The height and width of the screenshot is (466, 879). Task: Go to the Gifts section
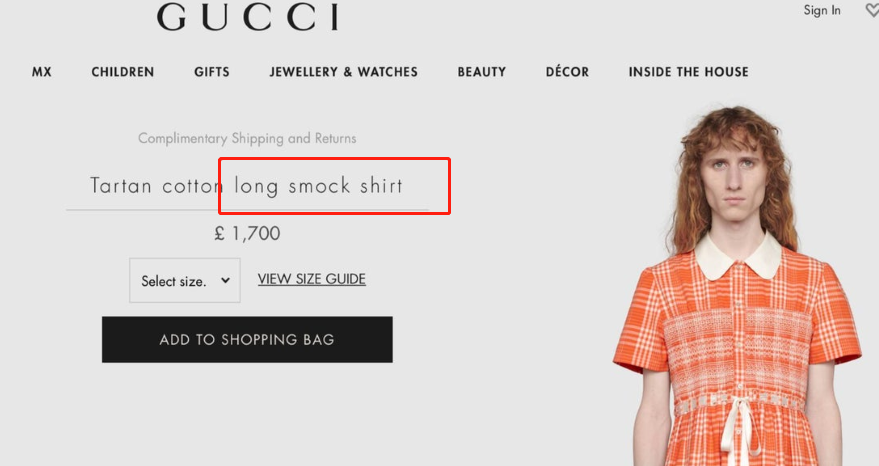(212, 72)
